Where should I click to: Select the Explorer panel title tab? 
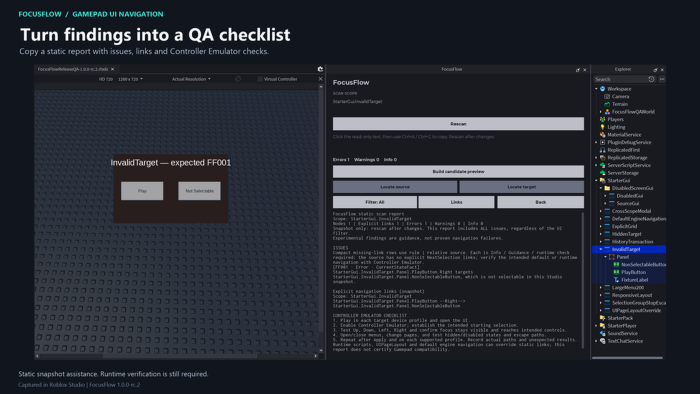622,69
